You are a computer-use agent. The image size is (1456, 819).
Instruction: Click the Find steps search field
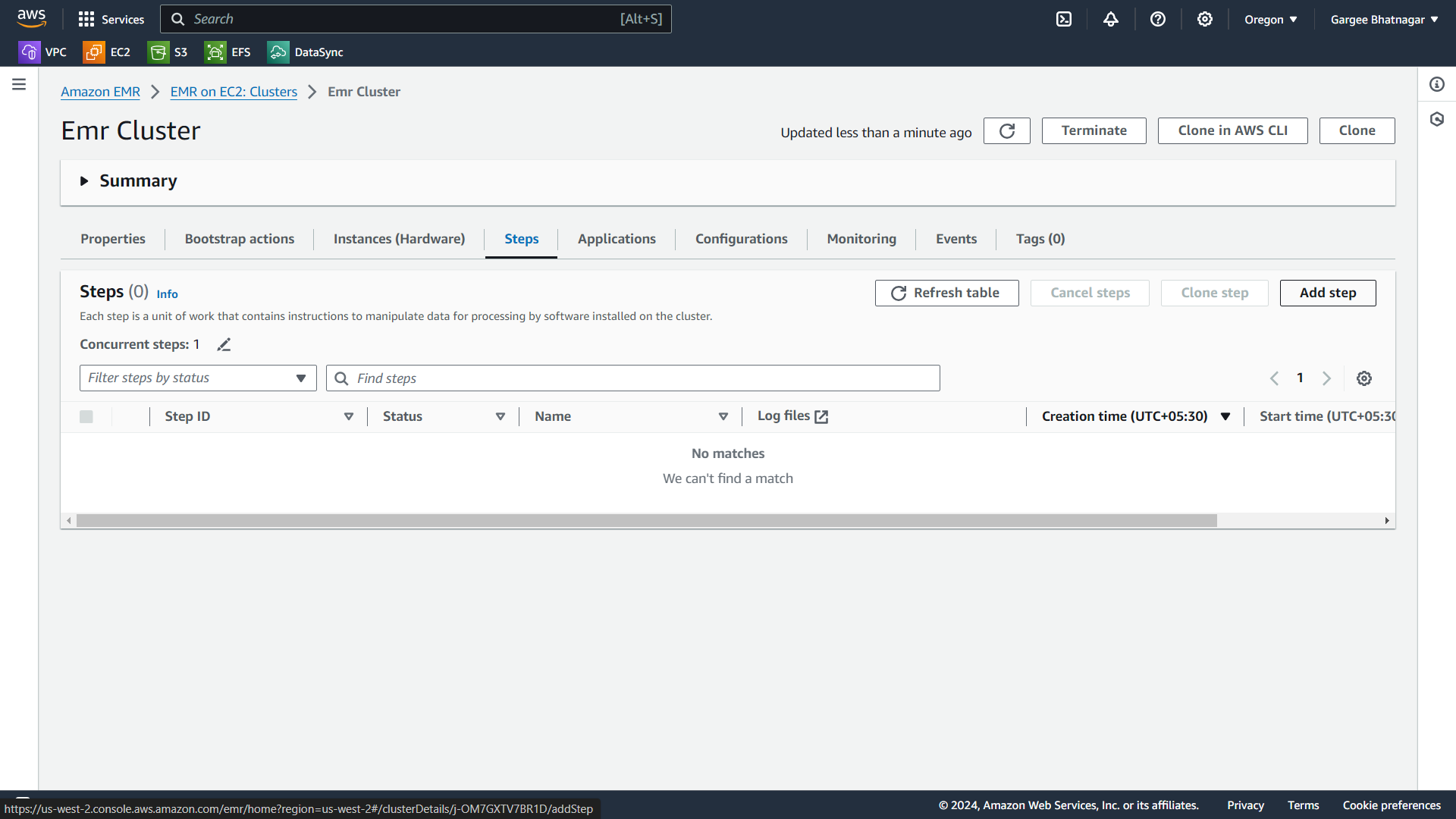632,378
